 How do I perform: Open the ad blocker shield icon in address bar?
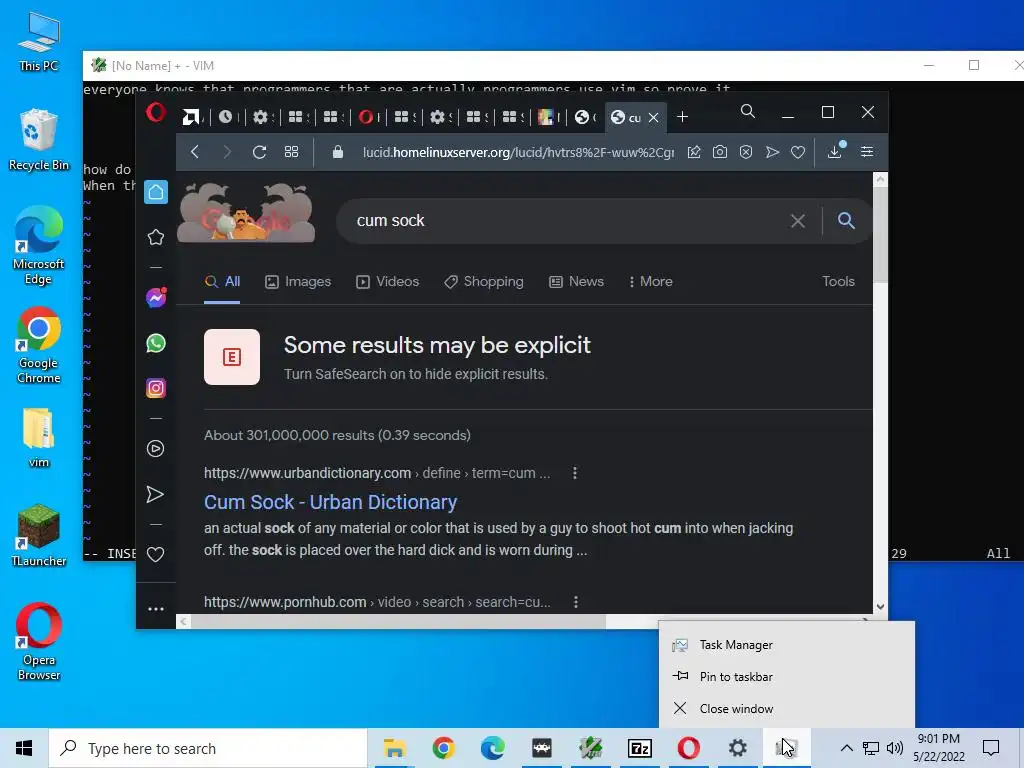746,152
